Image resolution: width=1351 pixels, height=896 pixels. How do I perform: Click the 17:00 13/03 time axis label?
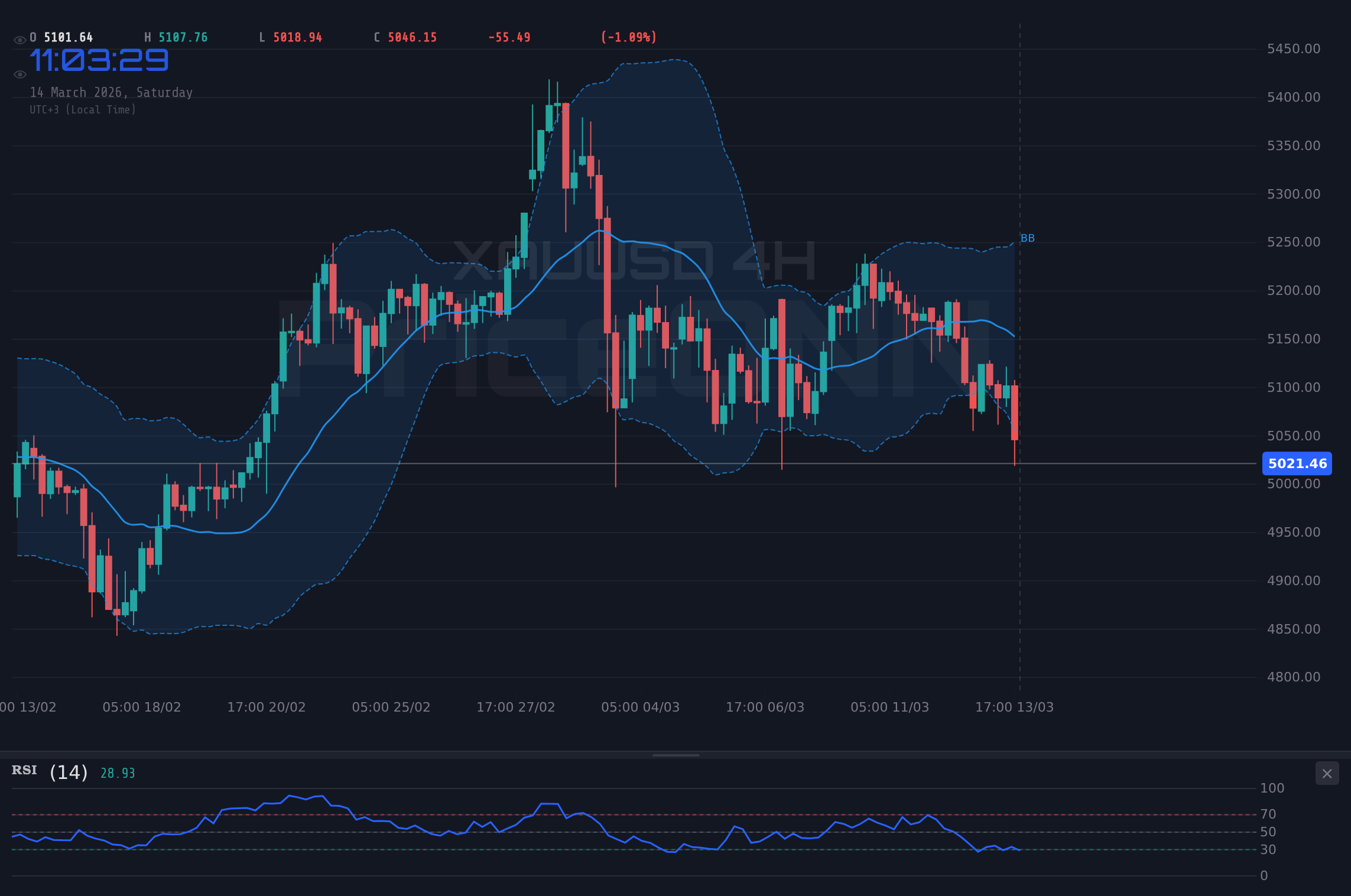point(1014,707)
